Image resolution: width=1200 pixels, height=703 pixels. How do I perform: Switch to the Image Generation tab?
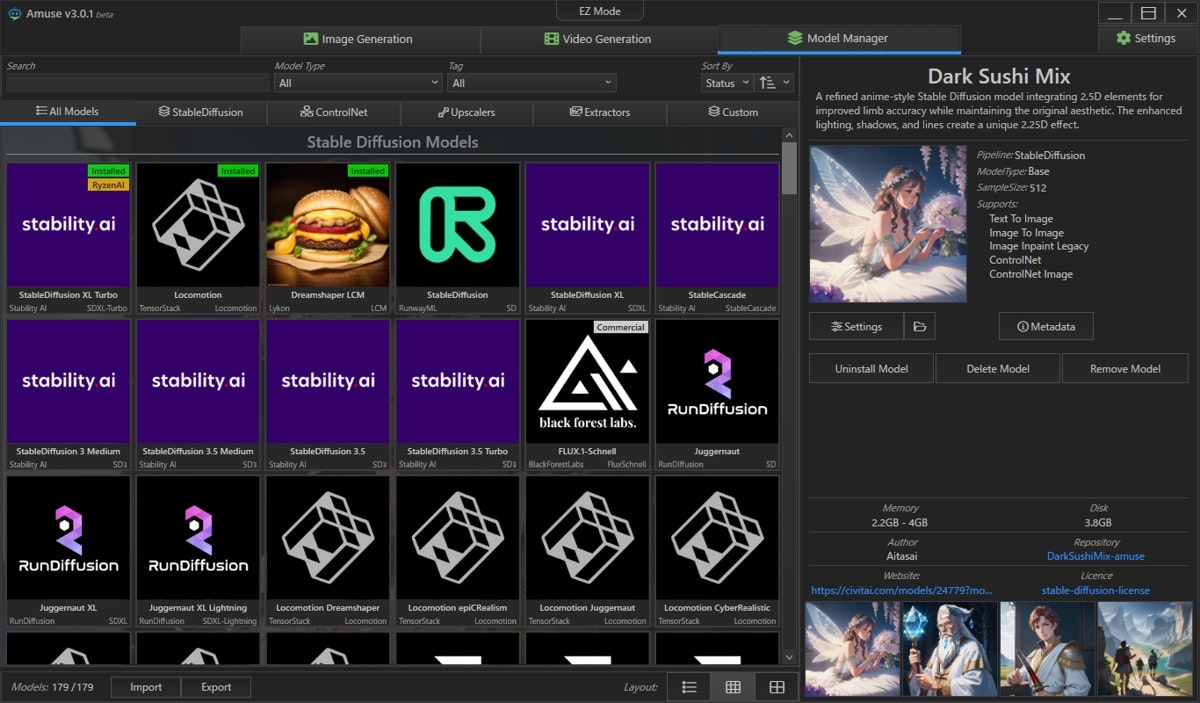point(359,39)
